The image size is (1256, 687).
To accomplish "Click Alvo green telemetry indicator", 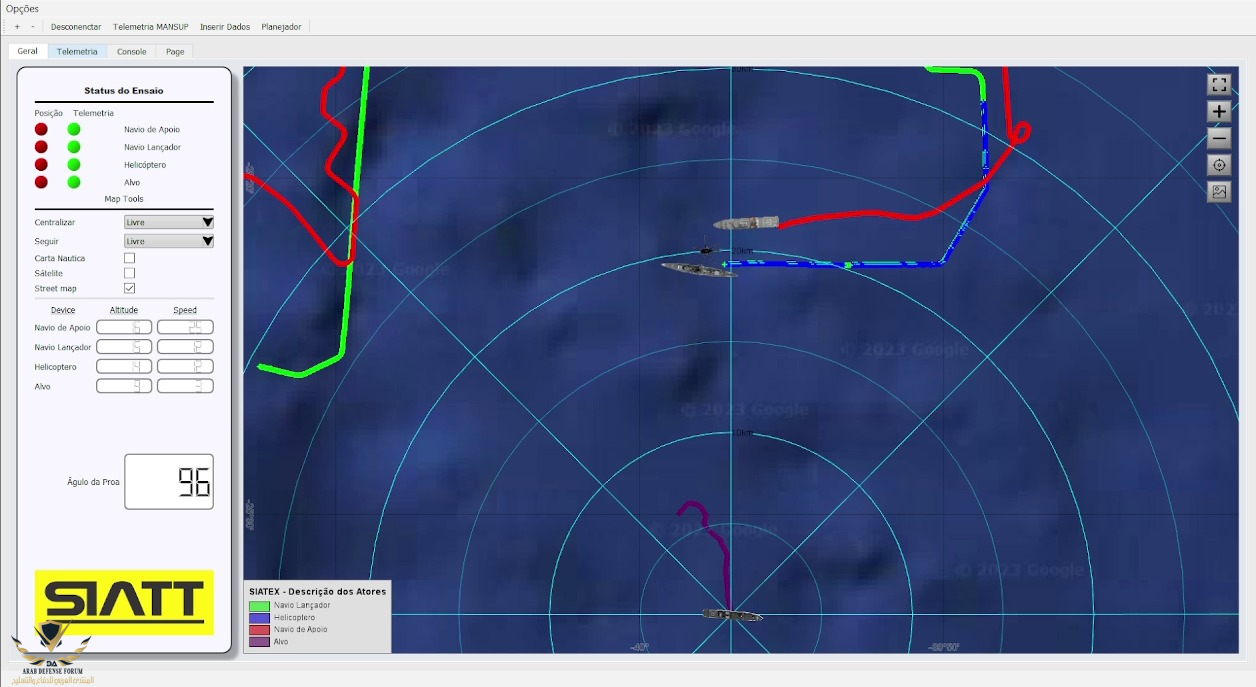I will 74,182.
